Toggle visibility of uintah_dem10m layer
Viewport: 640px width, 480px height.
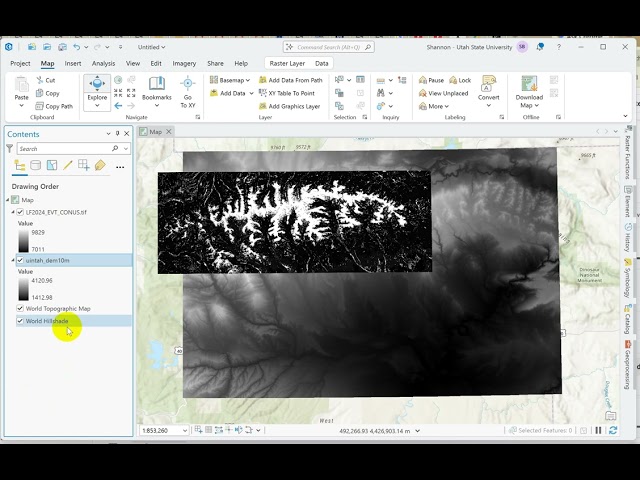[x=20, y=260]
